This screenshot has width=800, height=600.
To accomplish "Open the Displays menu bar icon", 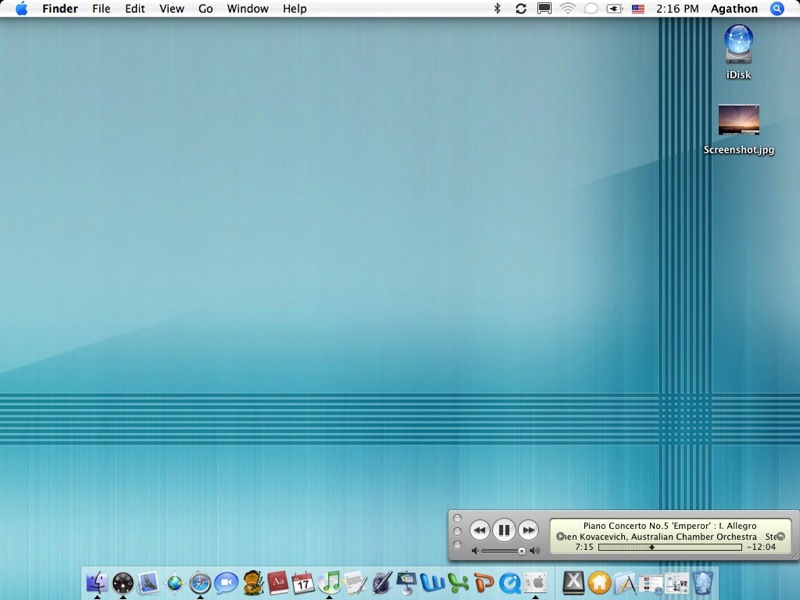I will pyautogui.click(x=544, y=9).
